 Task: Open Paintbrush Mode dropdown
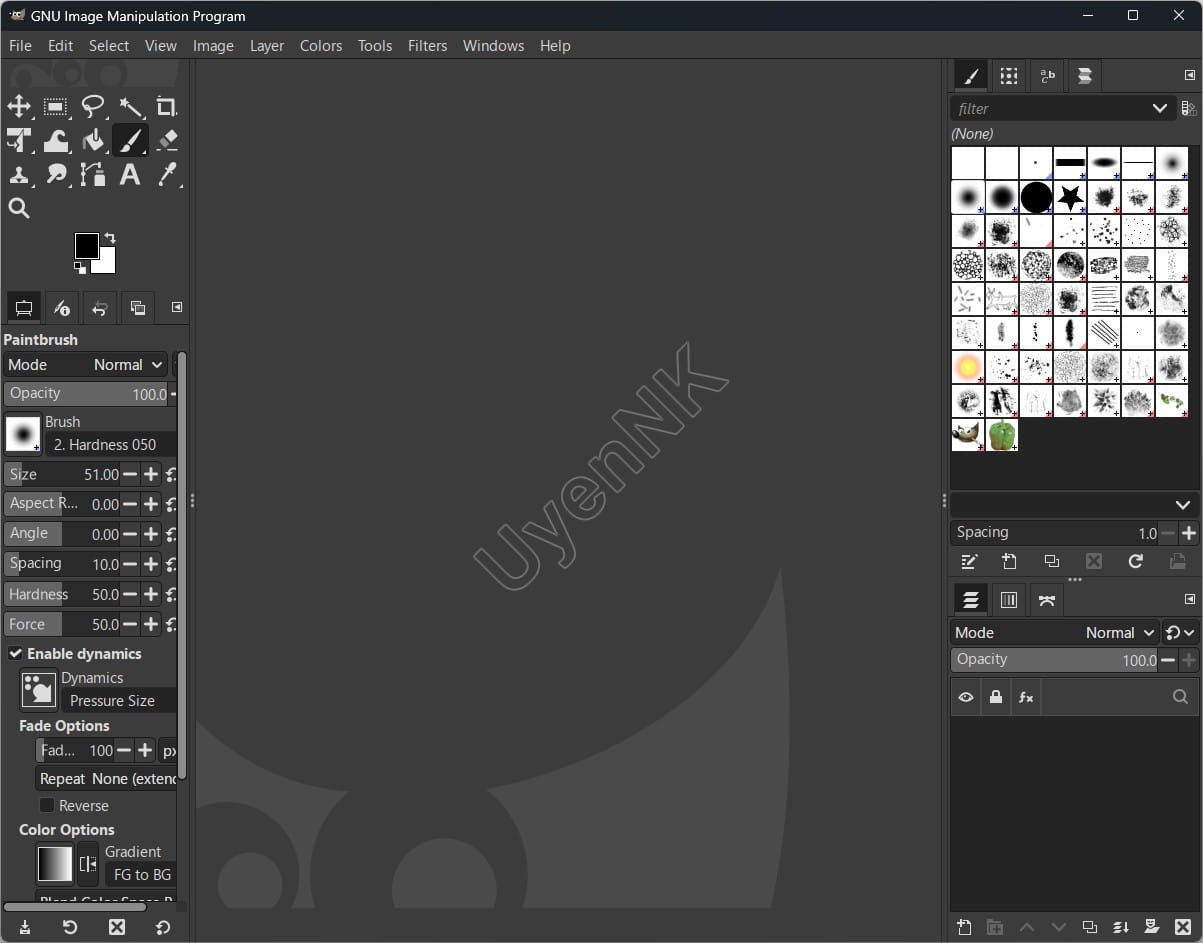click(85, 365)
